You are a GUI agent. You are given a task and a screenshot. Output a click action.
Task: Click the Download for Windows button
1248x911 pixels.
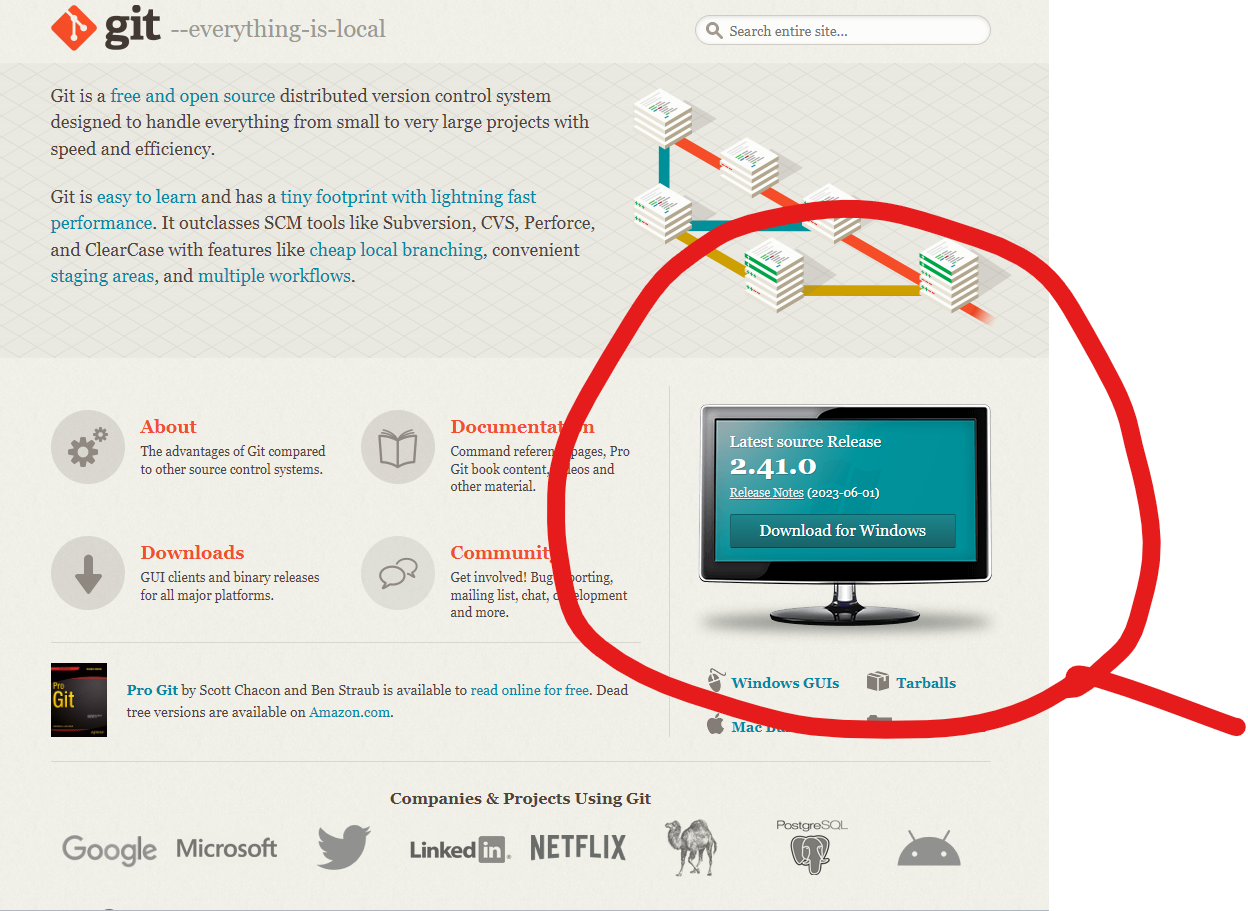click(x=843, y=531)
